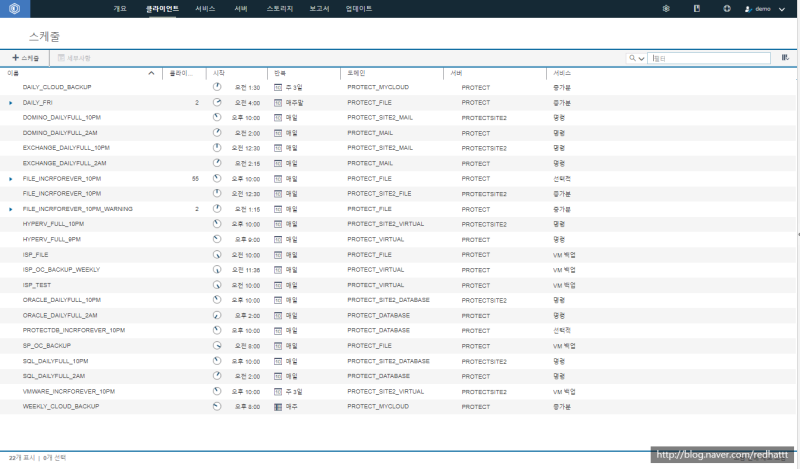Select the ISP_OC_BACKUP_WEEKLY schedule name
800x469 pixels.
click(x=61, y=269)
